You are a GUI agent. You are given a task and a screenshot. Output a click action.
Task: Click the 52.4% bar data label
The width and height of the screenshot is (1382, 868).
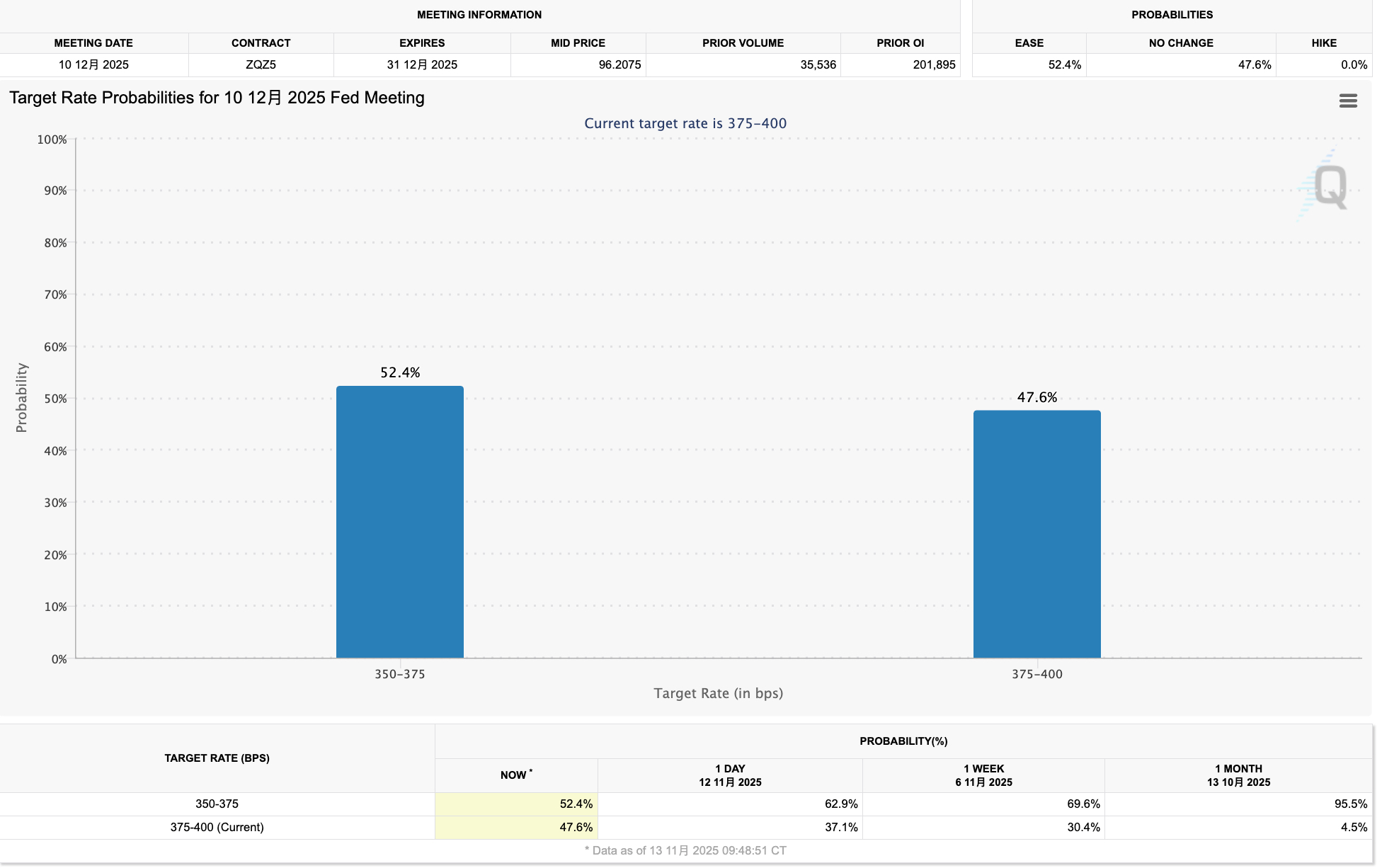tap(400, 372)
